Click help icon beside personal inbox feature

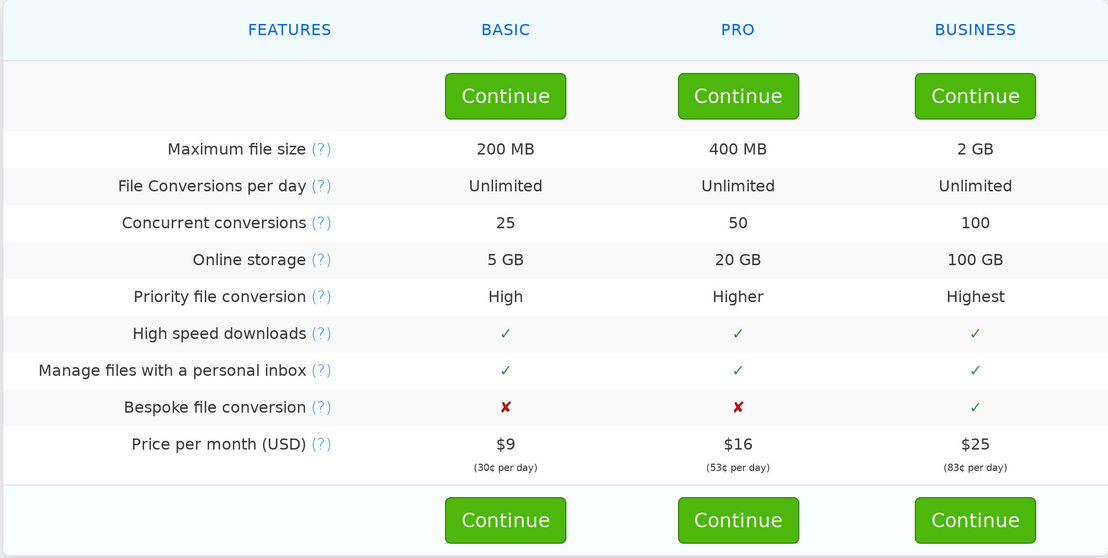point(321,370)
